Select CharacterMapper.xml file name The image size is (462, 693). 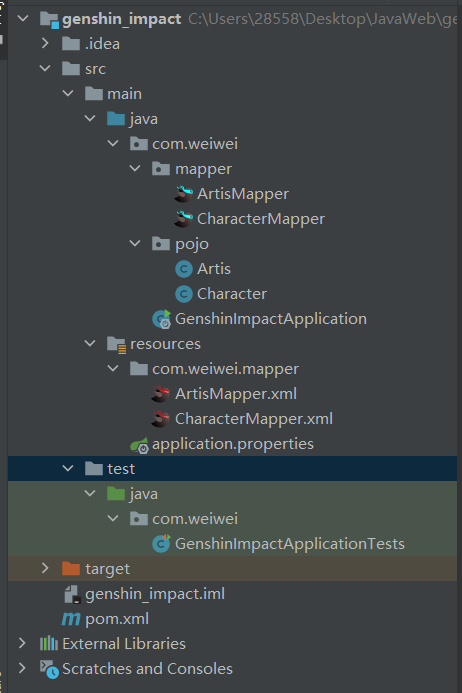pos(254,419)
